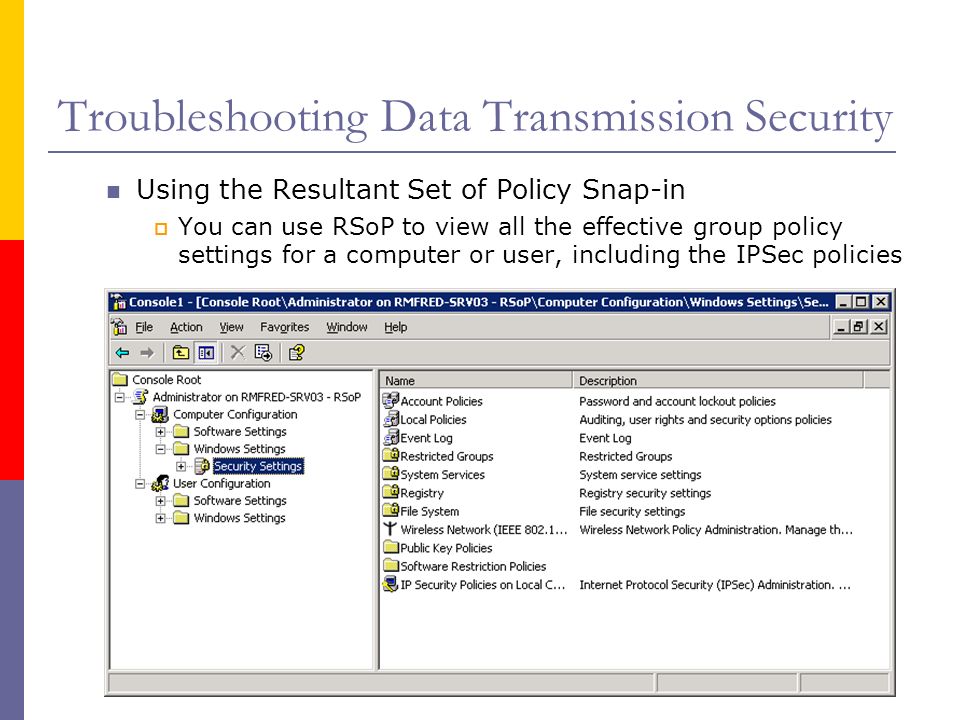Click 'System Services' name text

pos(443,474)
